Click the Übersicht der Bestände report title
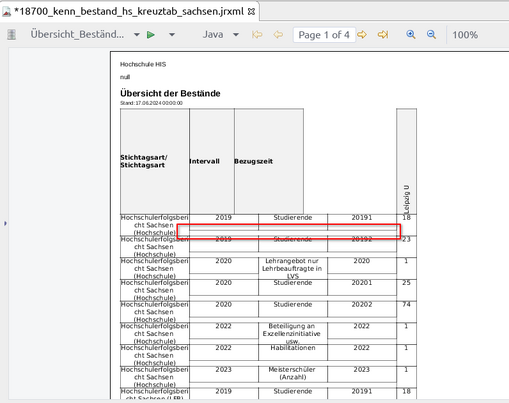The width and height of the screenshot is (509, 403). coord(170,93)
